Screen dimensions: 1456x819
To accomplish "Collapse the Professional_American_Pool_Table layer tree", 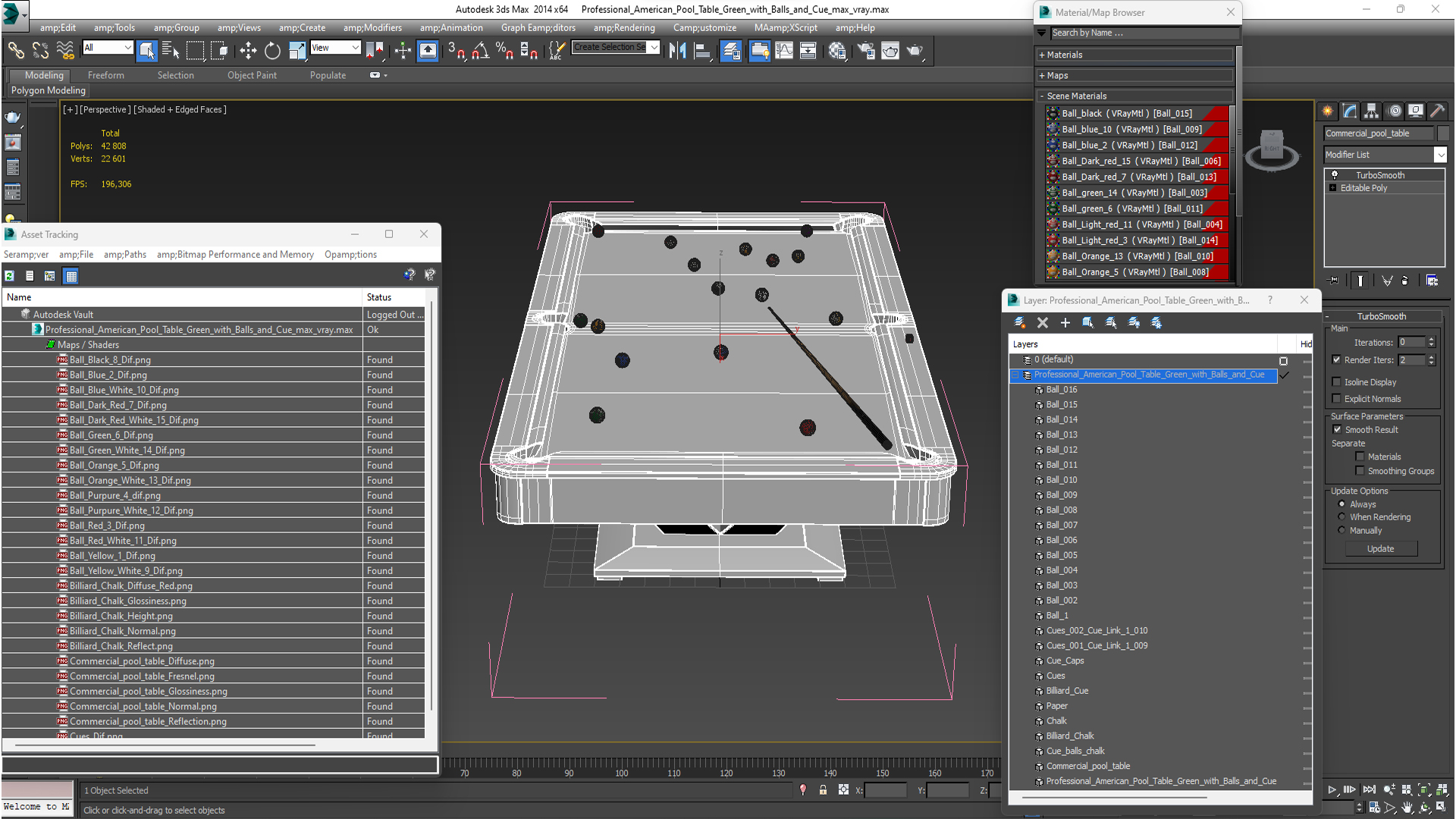I will [x=1015, y=375].
